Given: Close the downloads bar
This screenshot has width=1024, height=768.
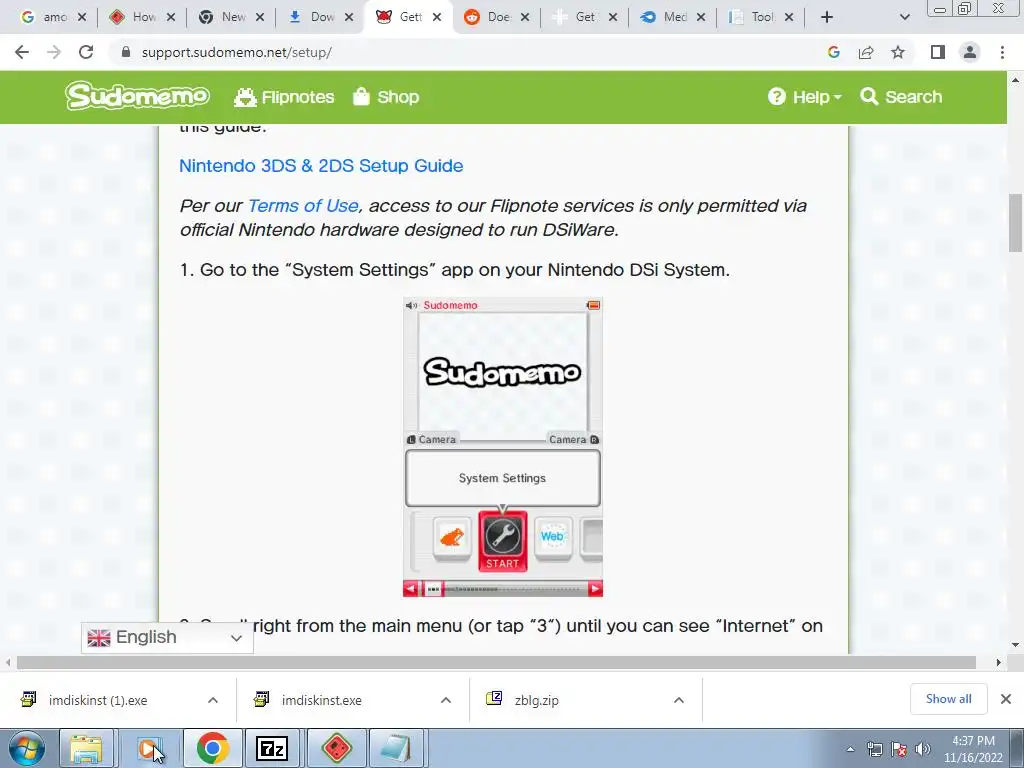Looking at the screenshot, I should pyautogui.click(x=1006, y=699).
